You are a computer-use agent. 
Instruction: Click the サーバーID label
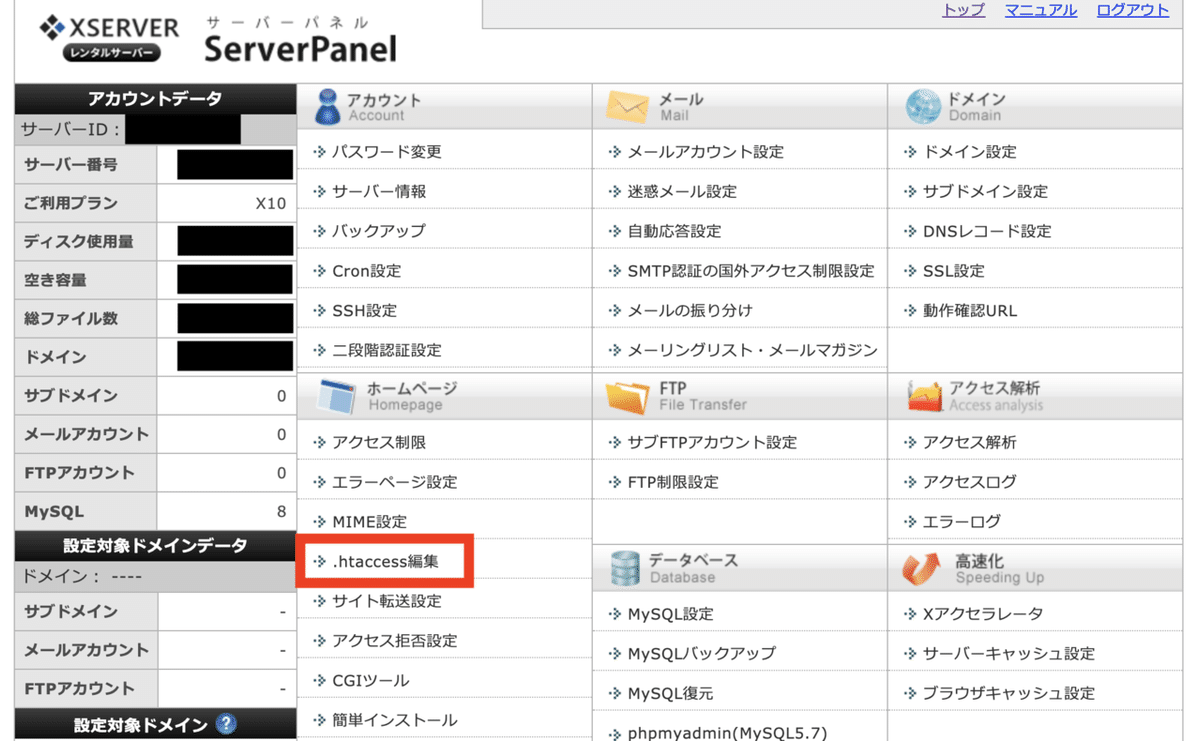click(70, 130)
